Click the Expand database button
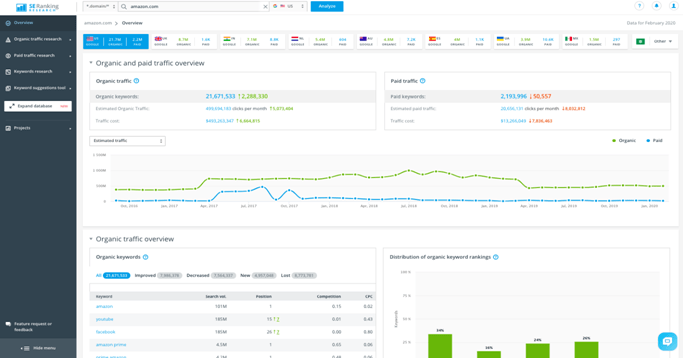Viewport: 683px width, 360px height. coord(38,106)
